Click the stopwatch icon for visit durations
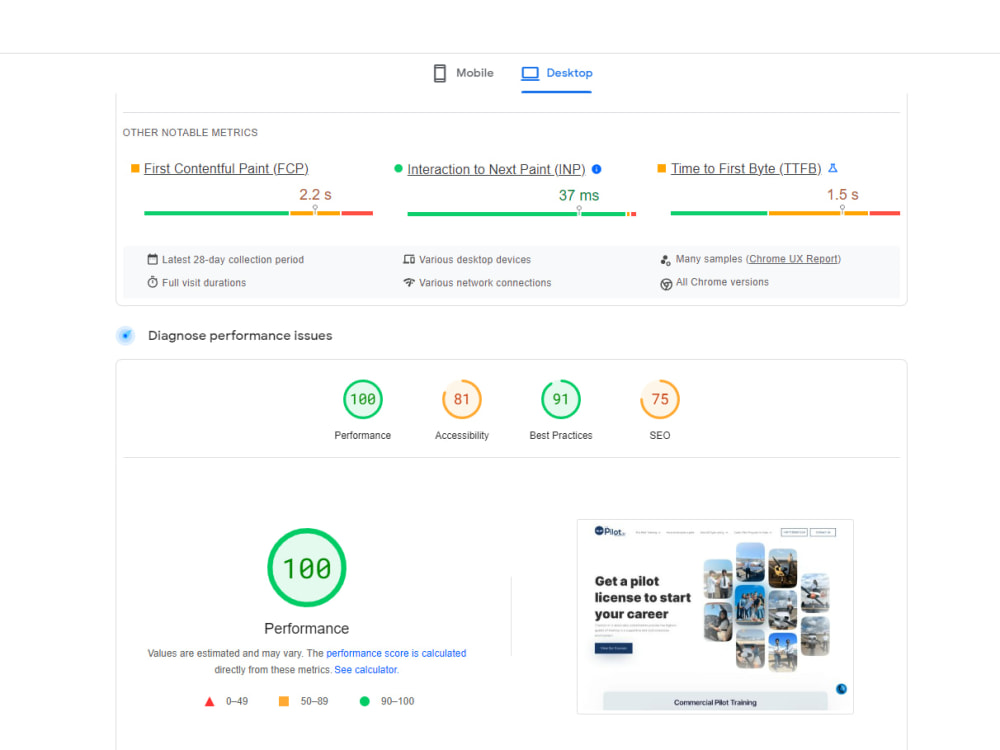 [152, 282]
